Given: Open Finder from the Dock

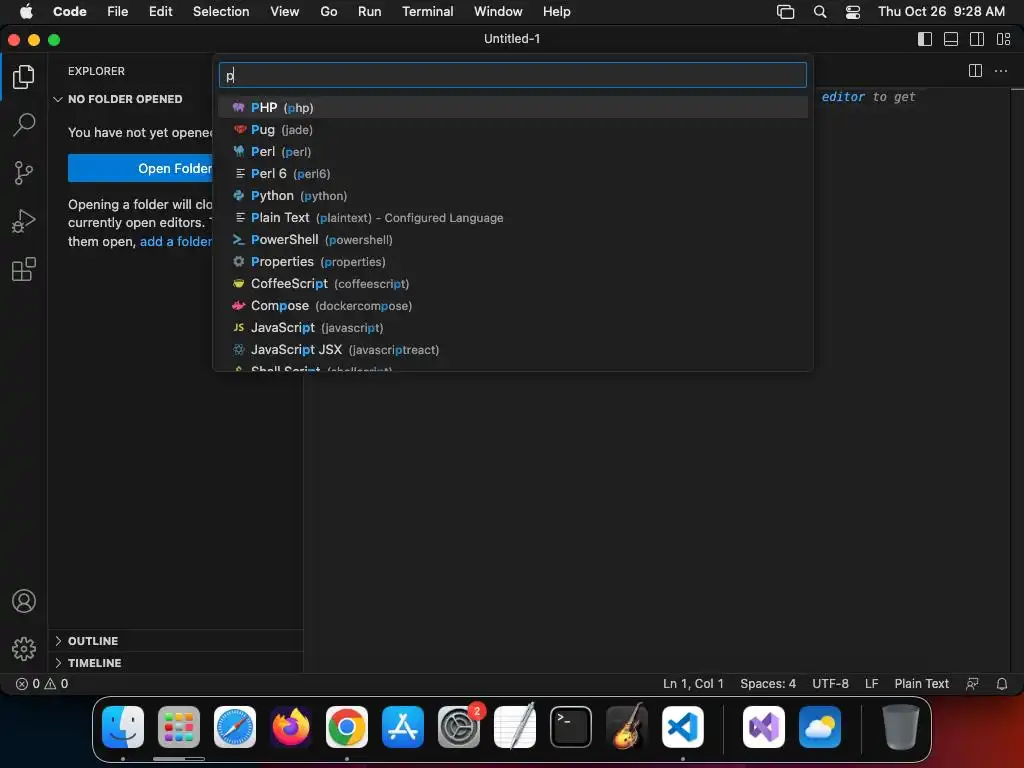Looking at the screenshot, I should pos(123,727).
